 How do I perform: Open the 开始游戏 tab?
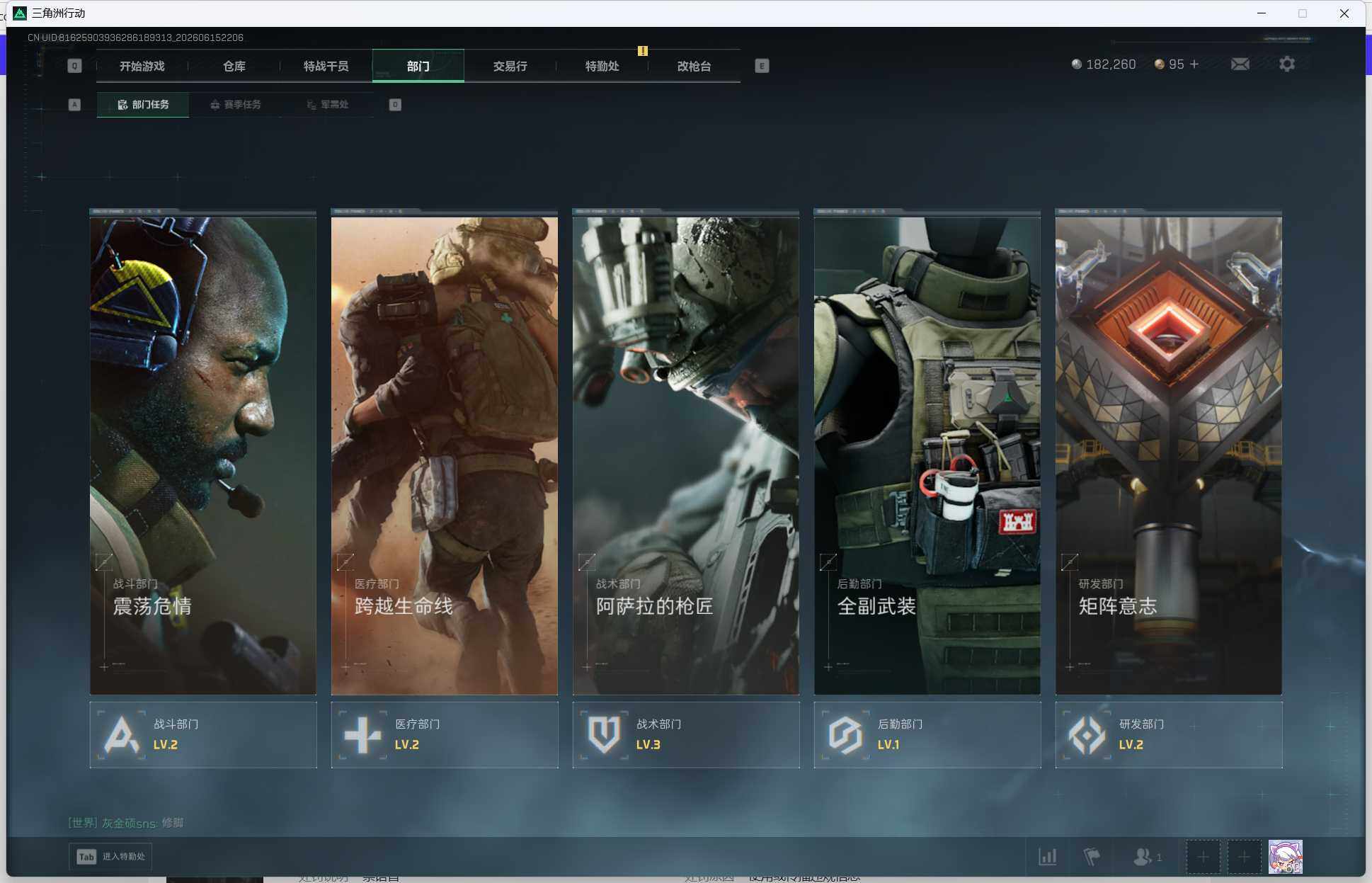coord(142,66)
